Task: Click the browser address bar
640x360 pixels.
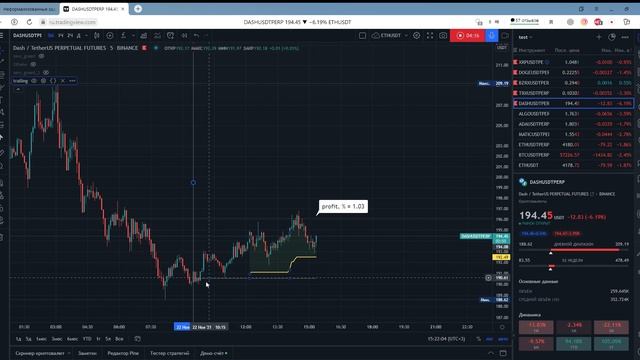Action: 73,22
